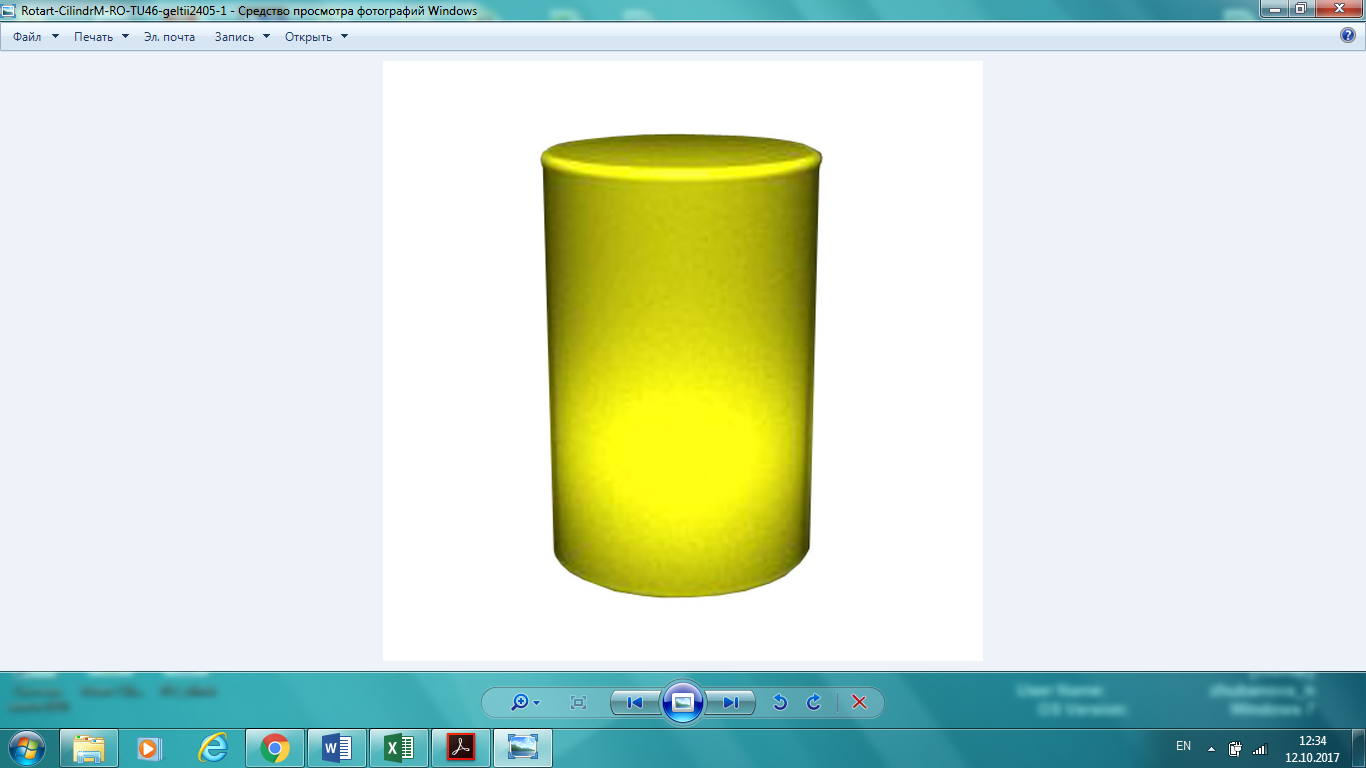Go to the previous picture

click(635, 703)
